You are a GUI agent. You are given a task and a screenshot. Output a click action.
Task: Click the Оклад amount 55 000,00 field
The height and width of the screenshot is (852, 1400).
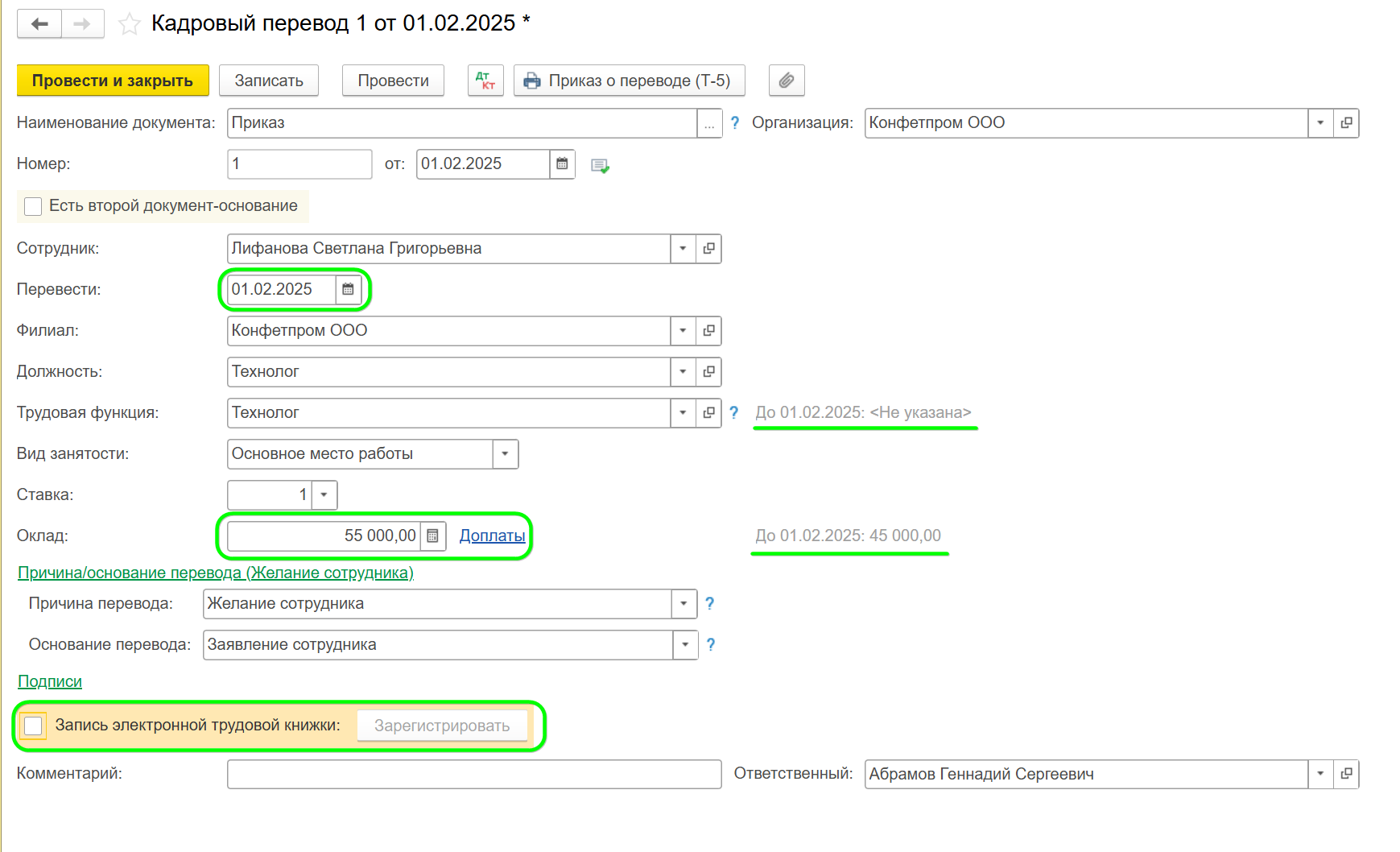[x=324, y=536]
